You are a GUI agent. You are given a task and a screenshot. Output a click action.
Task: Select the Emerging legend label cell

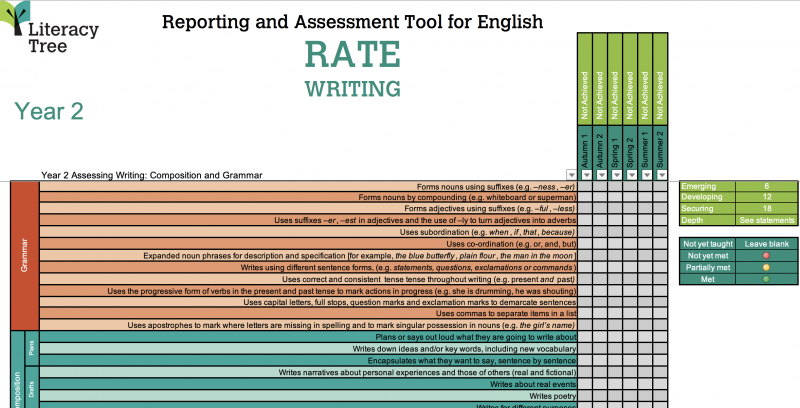coord(706,187)
